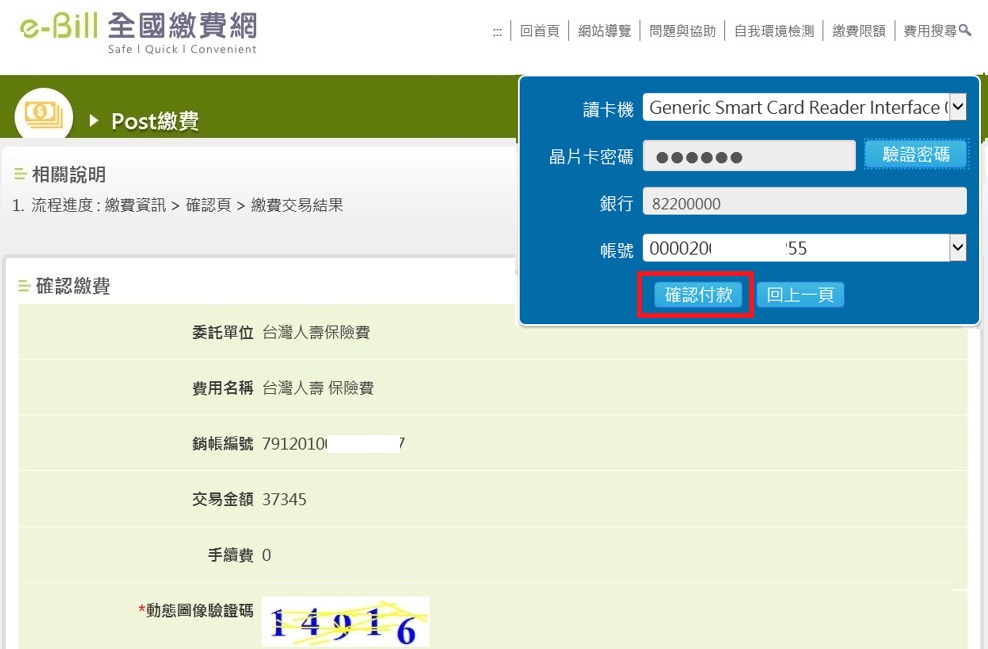Image resolution: width=988 pixels, height=649 pixels.
Task: Open 問題與協助 help link
Action: click(x=682, y=31)
